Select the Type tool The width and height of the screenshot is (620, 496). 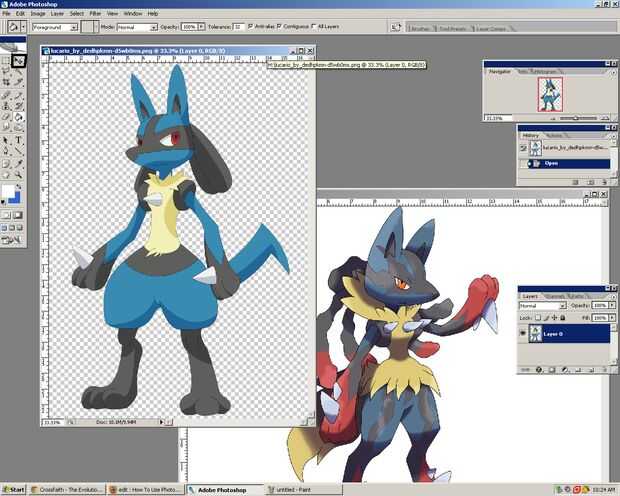coord(18,140)
